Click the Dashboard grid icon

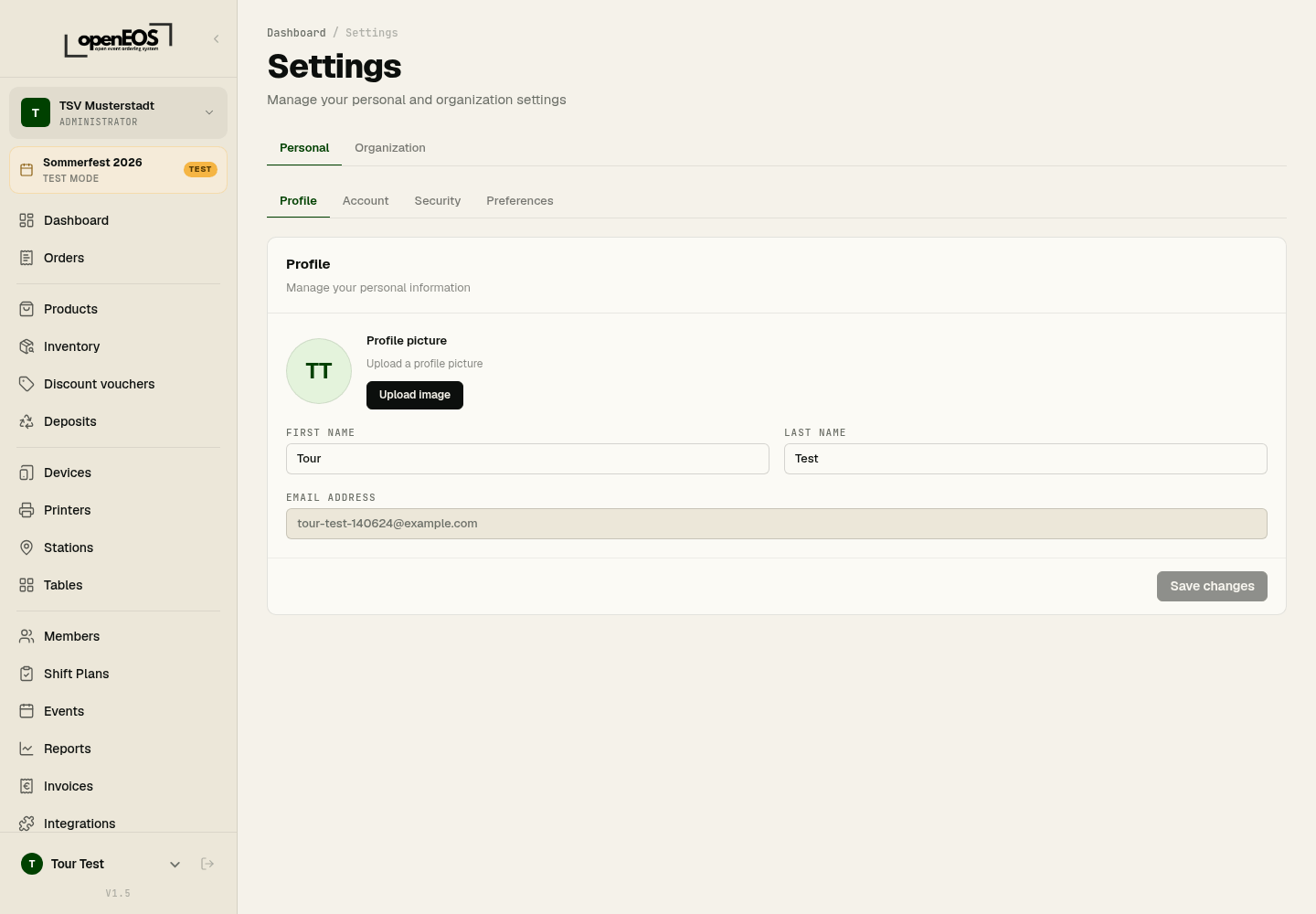[x=27, y=220]
